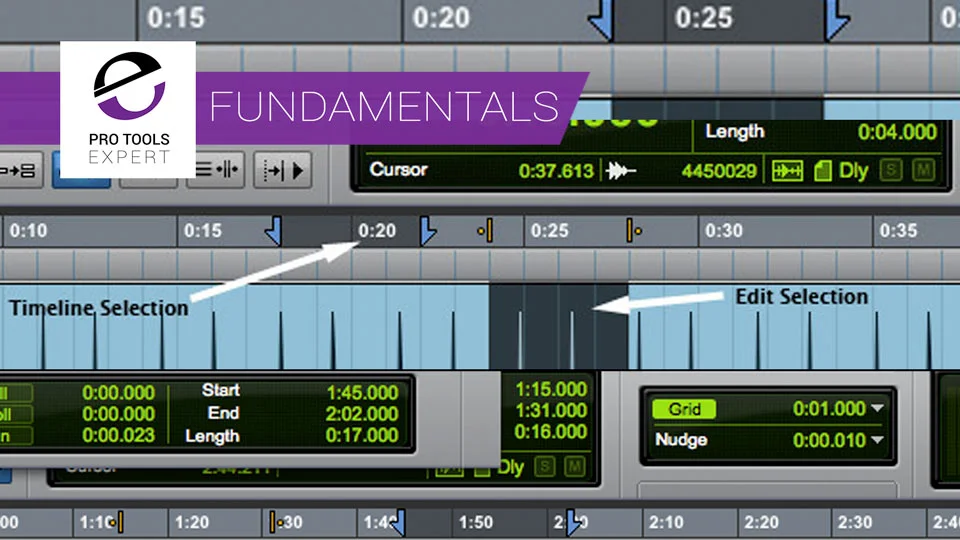This screenshot has width=960, height=540.
Task: Click the Length value 0:04.000
Action: [897, 132]
